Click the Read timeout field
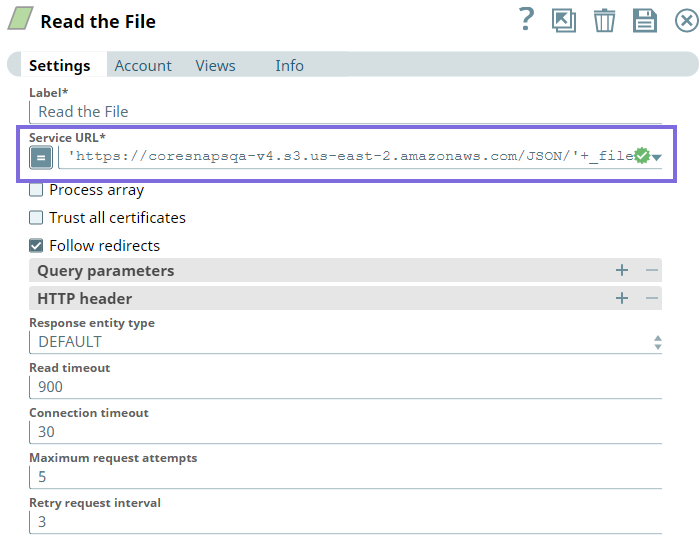700x540 pixels. [x=344, y=387]
